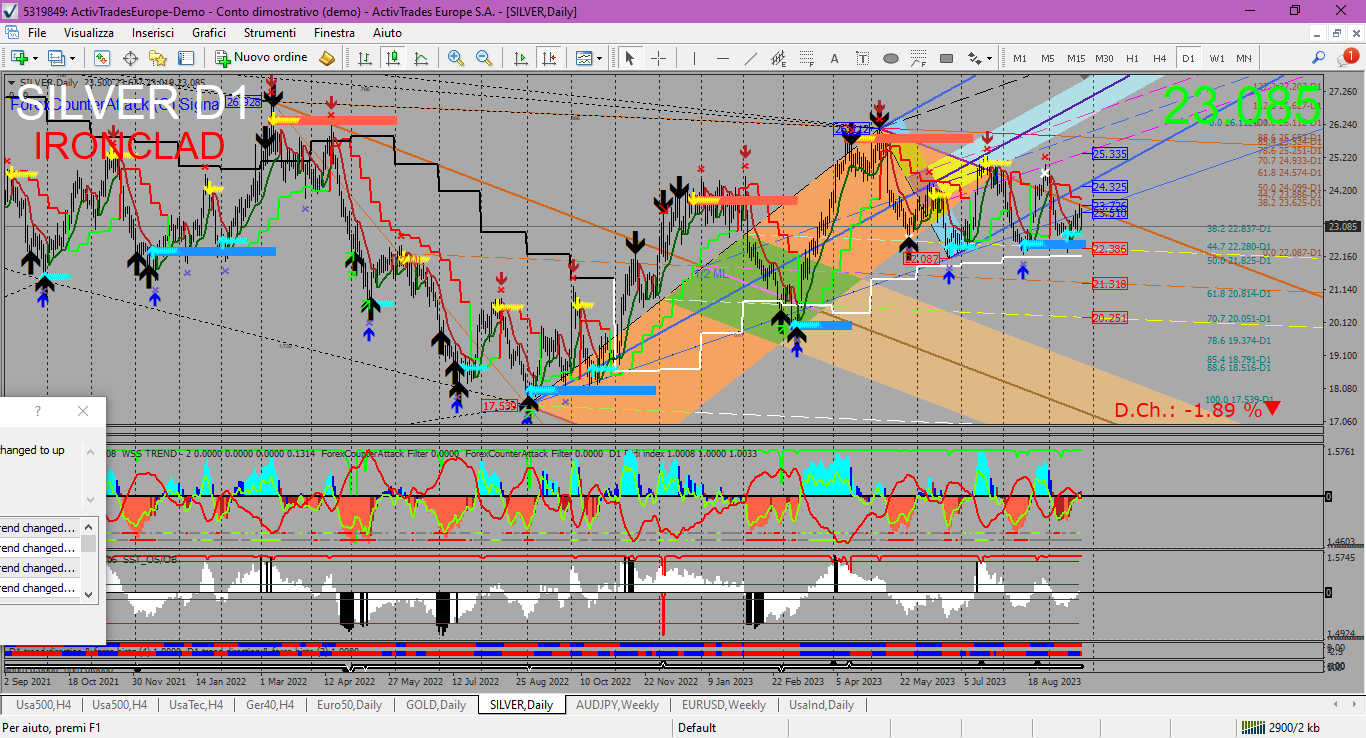Set the timeframe to M15
The width and height of the screenshot is (1366, 738).
pos(1076,58)
